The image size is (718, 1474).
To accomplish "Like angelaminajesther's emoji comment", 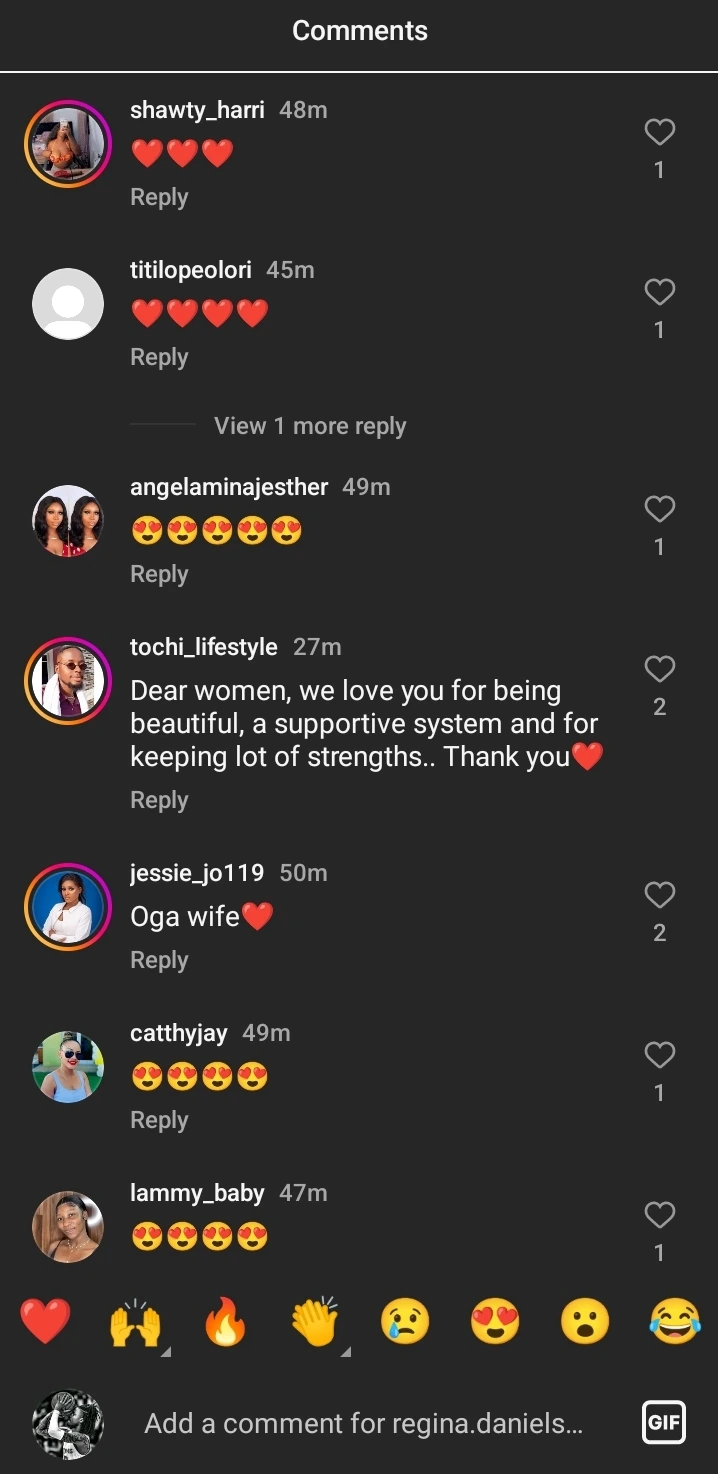I will [x=659, y=510].
